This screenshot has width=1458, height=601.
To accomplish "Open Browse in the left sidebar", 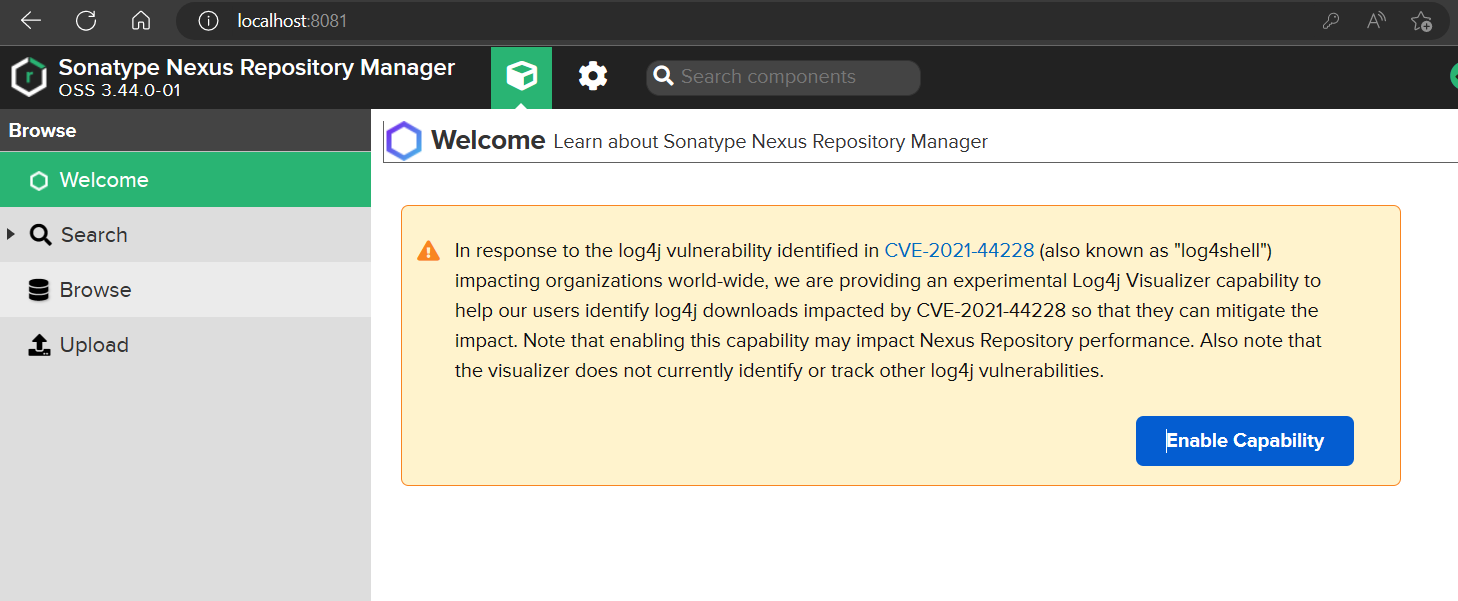I will click(95, 290).
